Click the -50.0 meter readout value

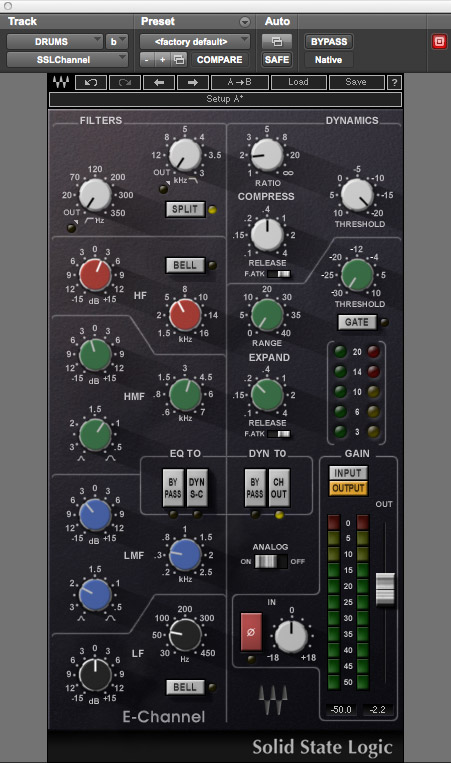point(341,709)
